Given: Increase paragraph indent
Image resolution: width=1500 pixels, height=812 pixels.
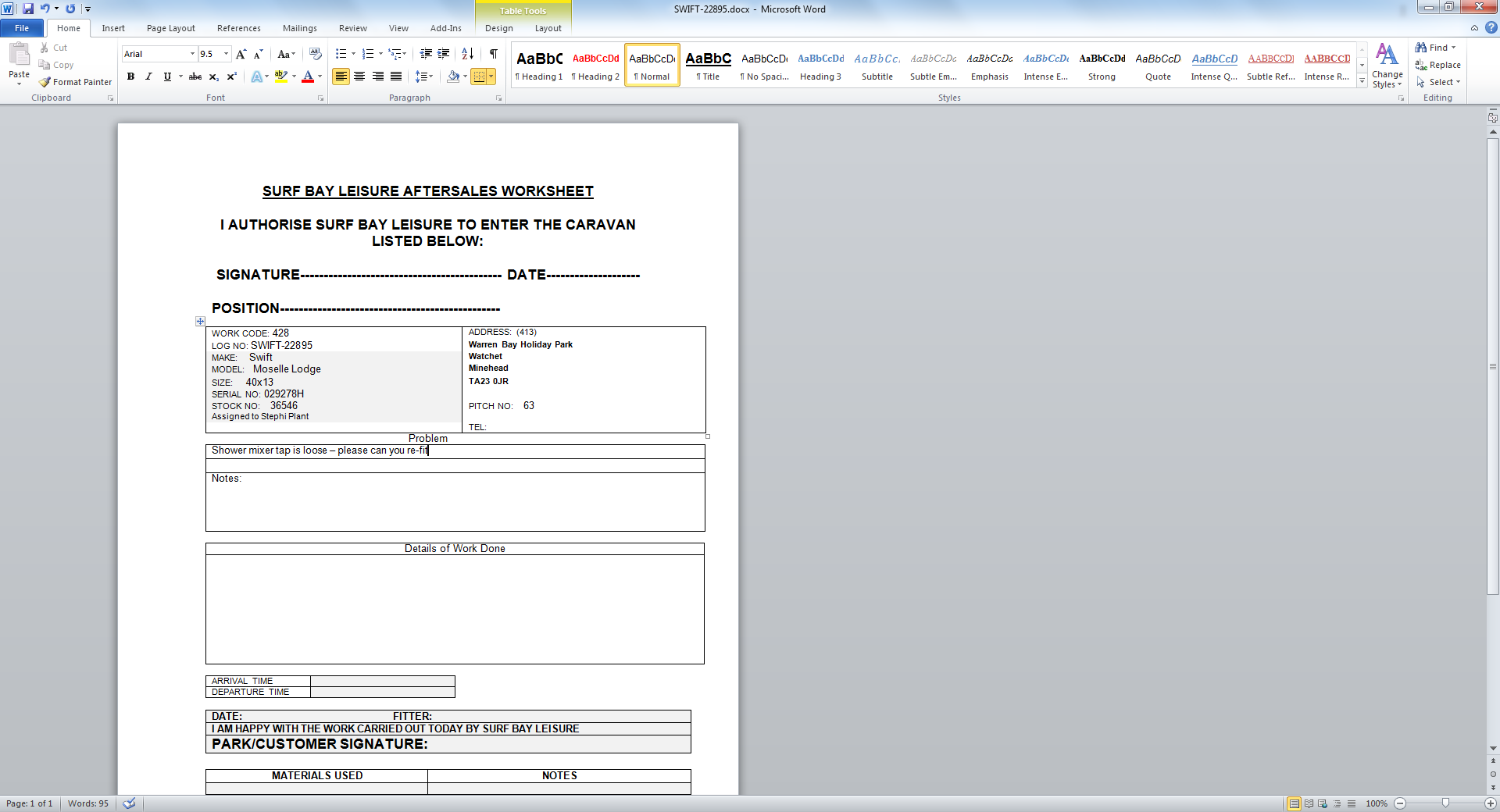Looking at the screenshot, I should point(444,54).
